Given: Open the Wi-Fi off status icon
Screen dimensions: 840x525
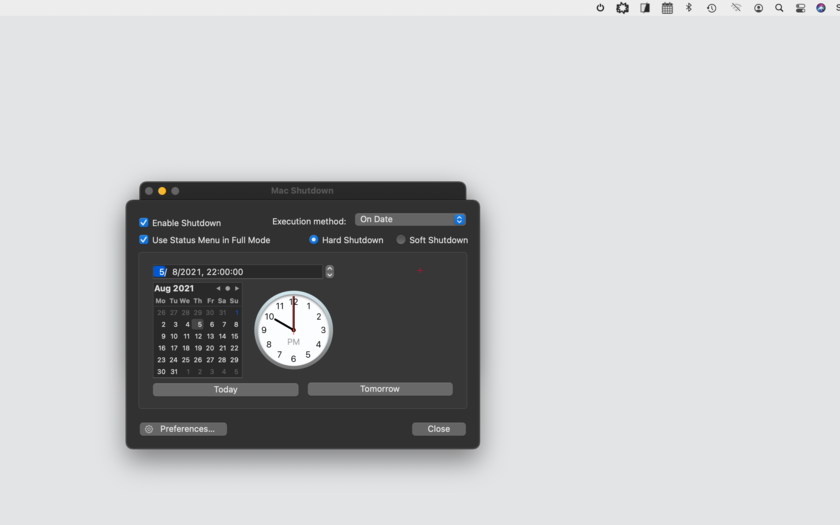Looking at the screenshot, I should (x=736, y=8).
